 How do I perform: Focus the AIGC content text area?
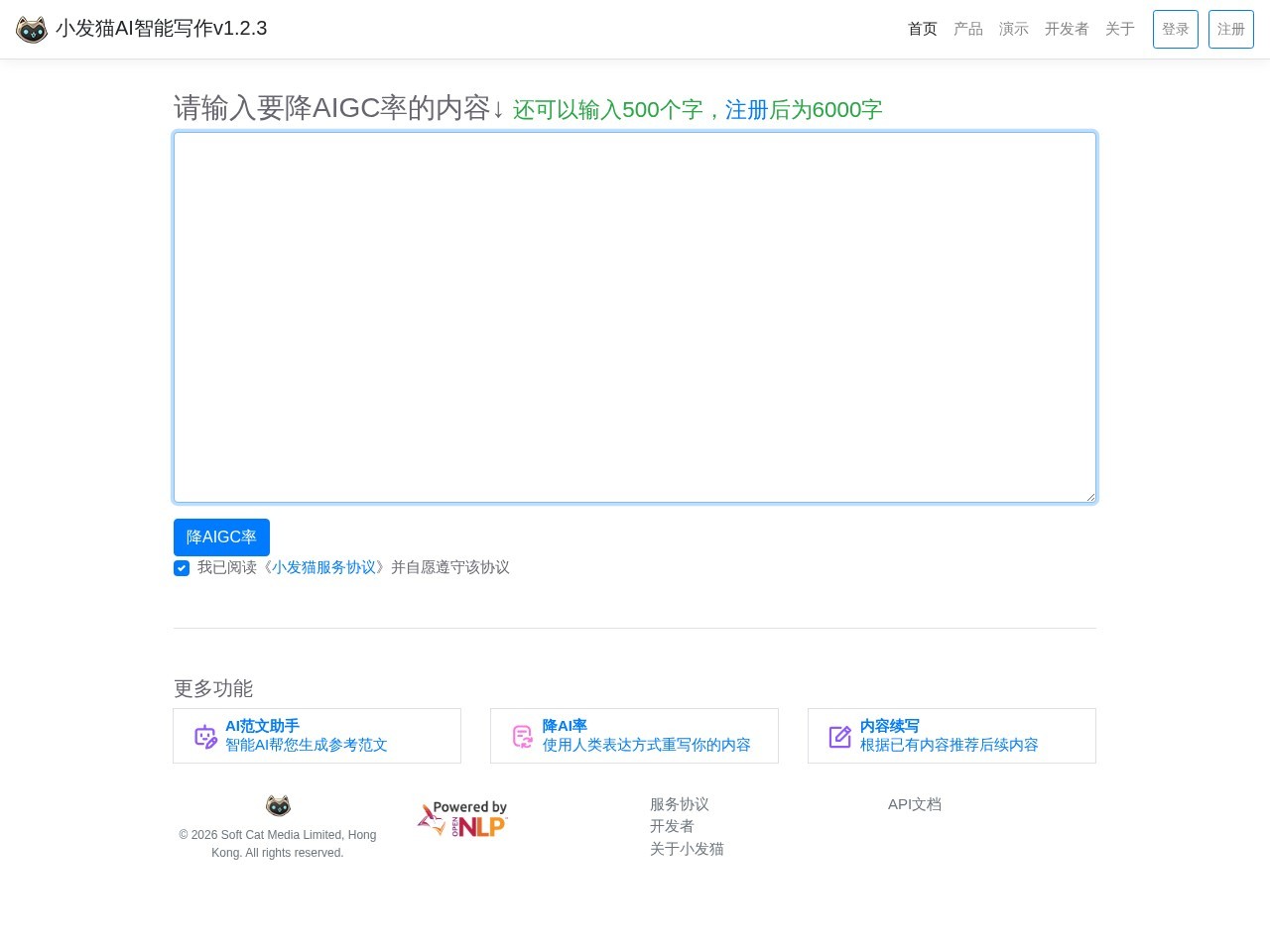635,317
